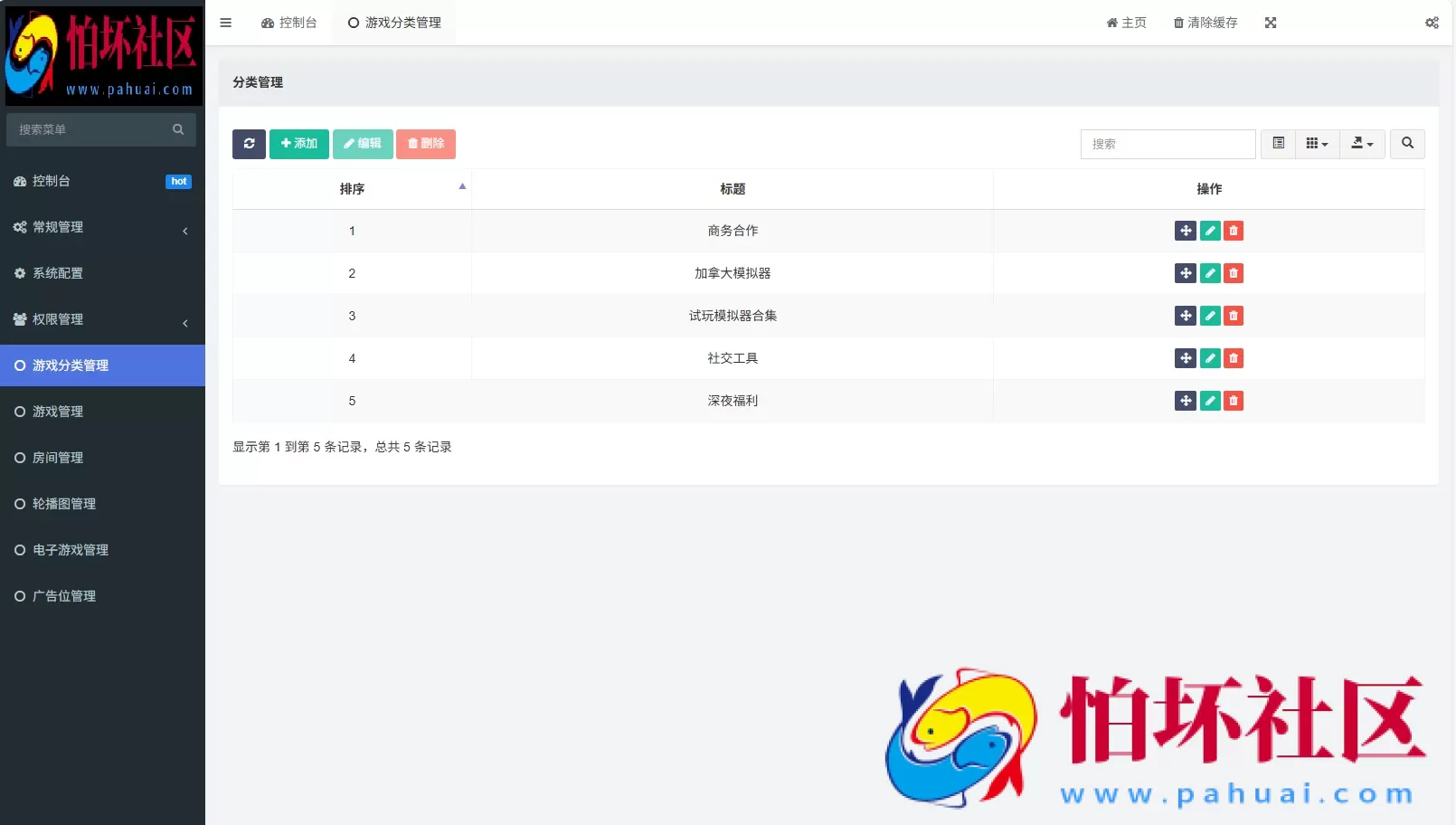Click the search magnifier button beside the filter box

1407,144
